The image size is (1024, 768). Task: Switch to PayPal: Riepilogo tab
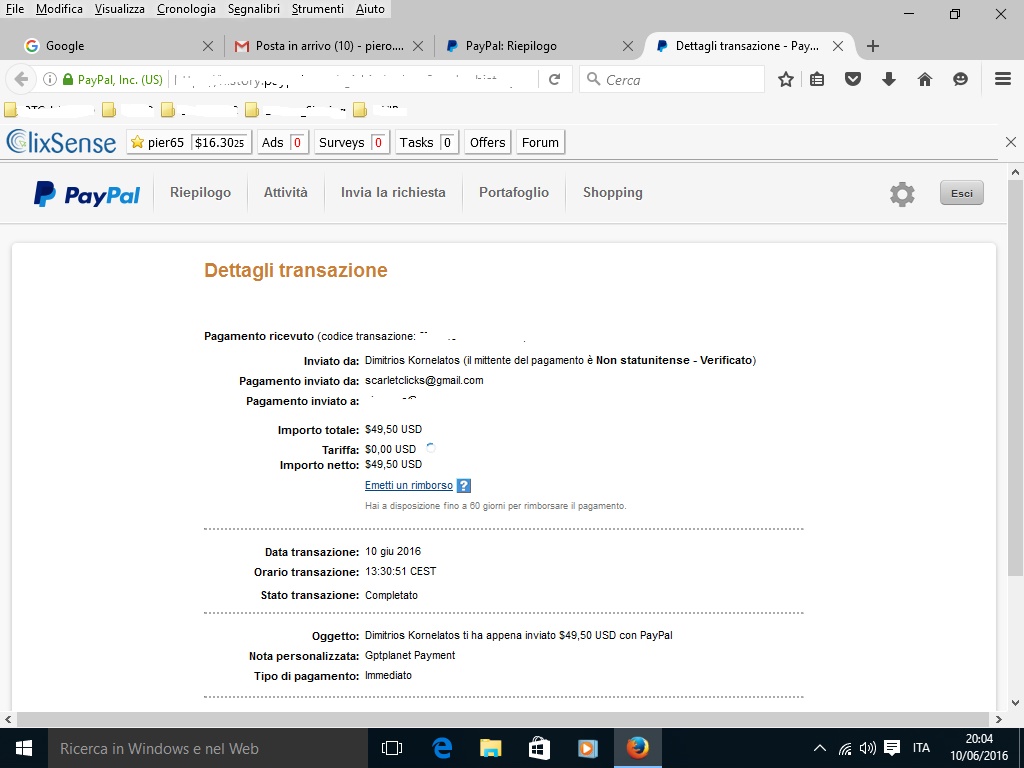pyautogui.click(x=539, y=46)
